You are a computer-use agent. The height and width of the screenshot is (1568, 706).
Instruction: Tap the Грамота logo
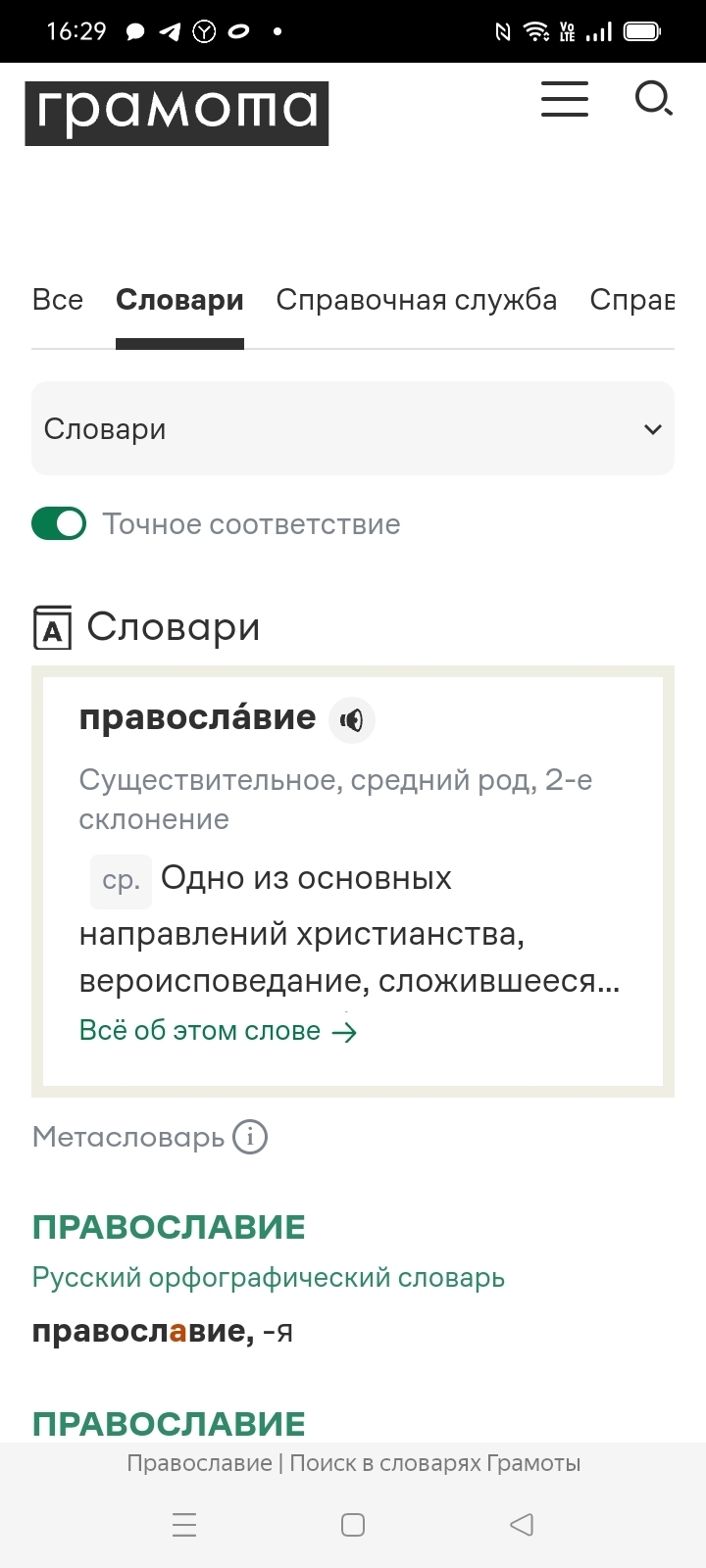(176, 113)
